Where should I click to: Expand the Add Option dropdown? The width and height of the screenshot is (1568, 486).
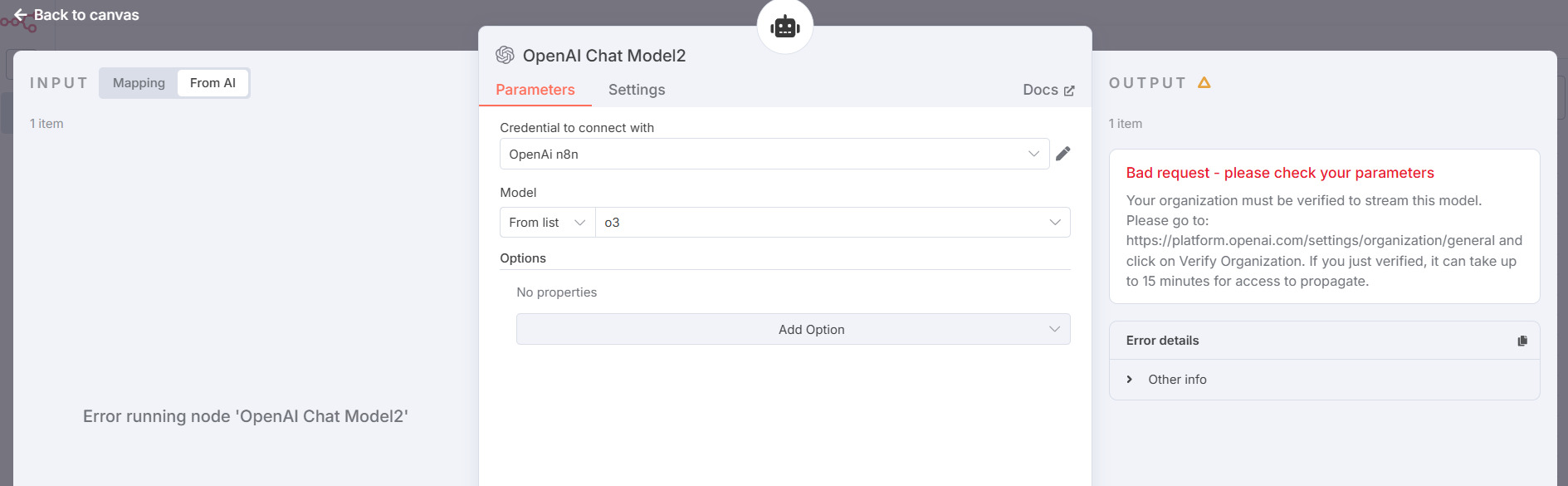point(793,329)
